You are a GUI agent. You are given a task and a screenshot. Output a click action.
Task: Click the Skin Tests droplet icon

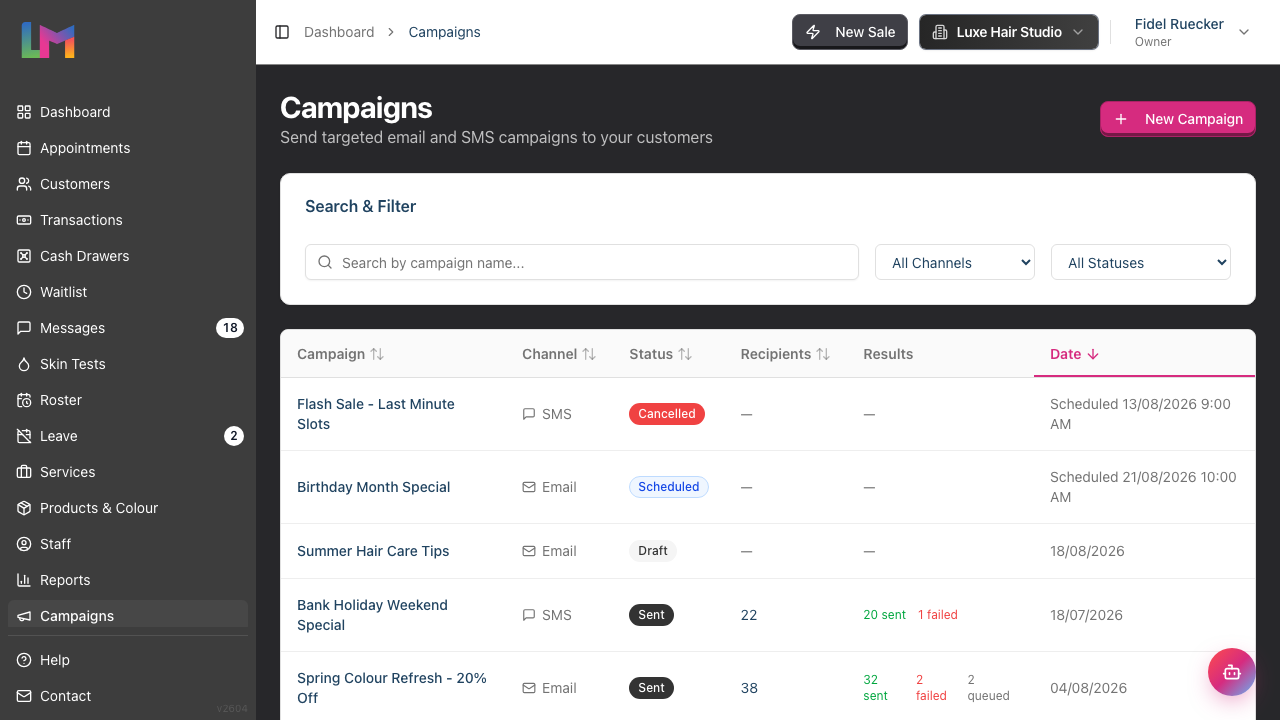(x=24, y=364)
